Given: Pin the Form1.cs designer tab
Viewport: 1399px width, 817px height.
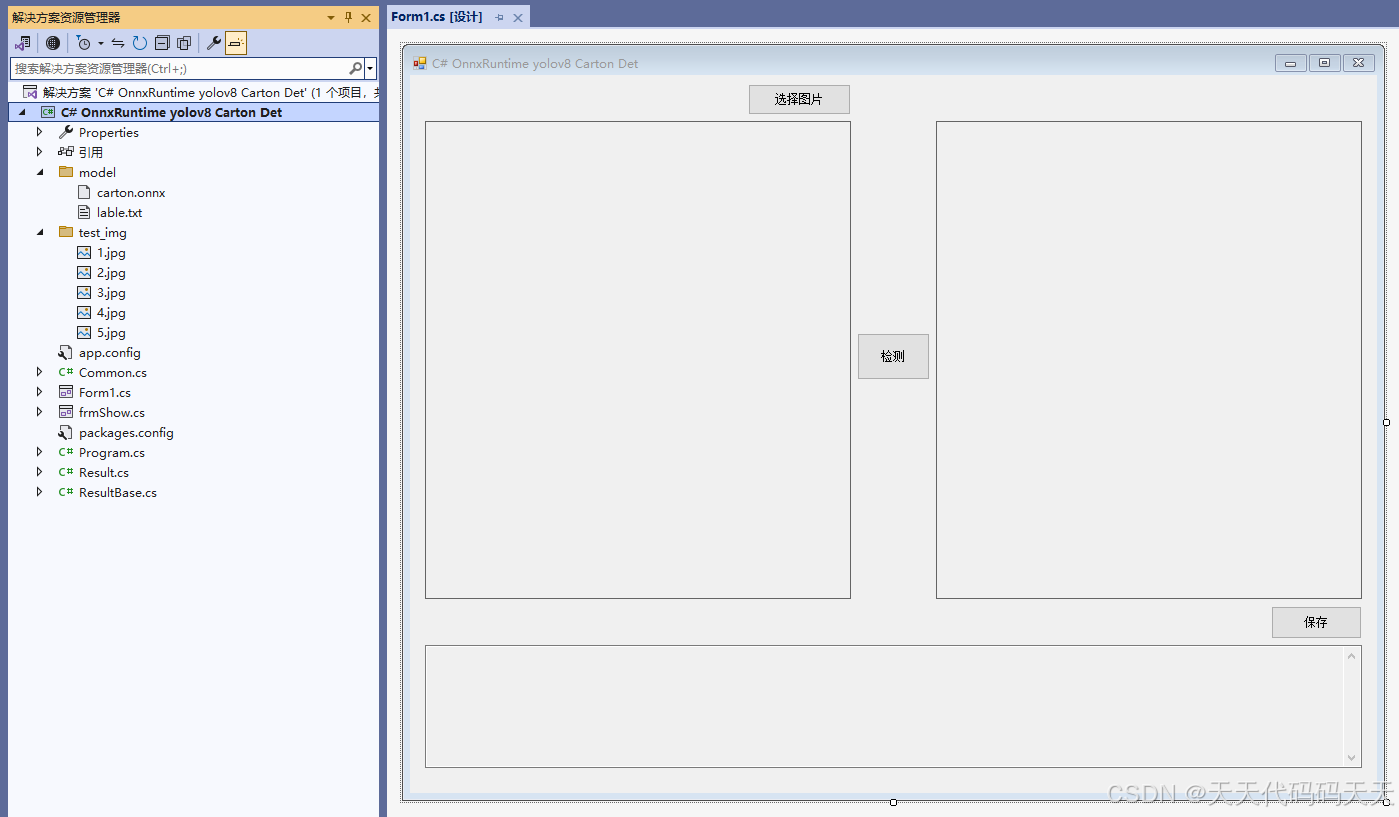Looking at the screenshot, I should click(500, 18).
